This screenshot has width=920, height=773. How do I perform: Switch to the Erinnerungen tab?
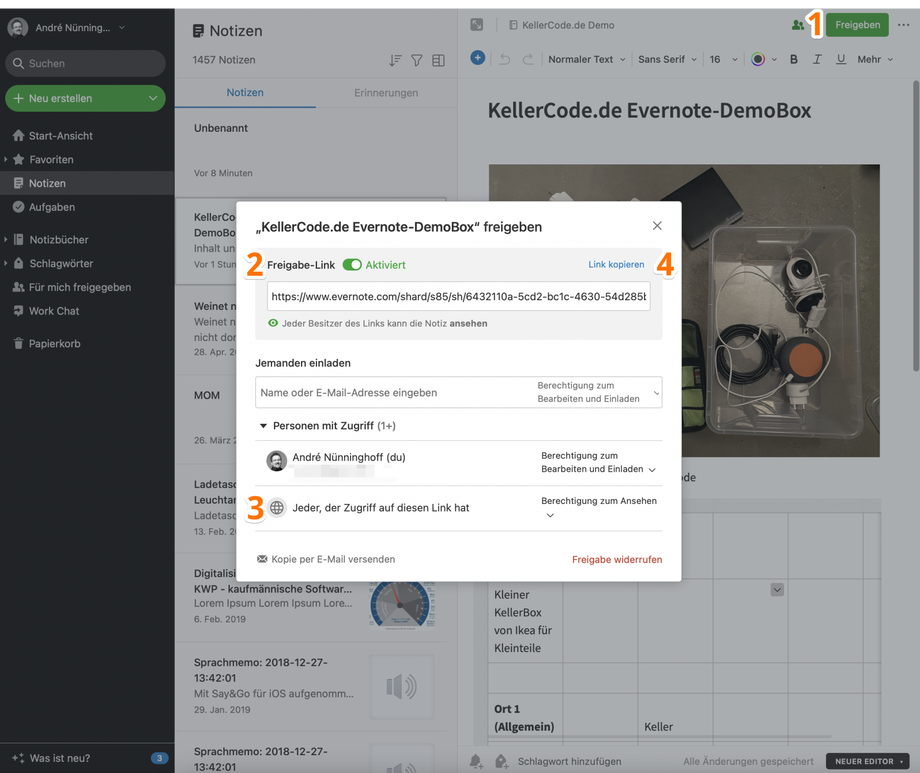(x=386, y=93)
